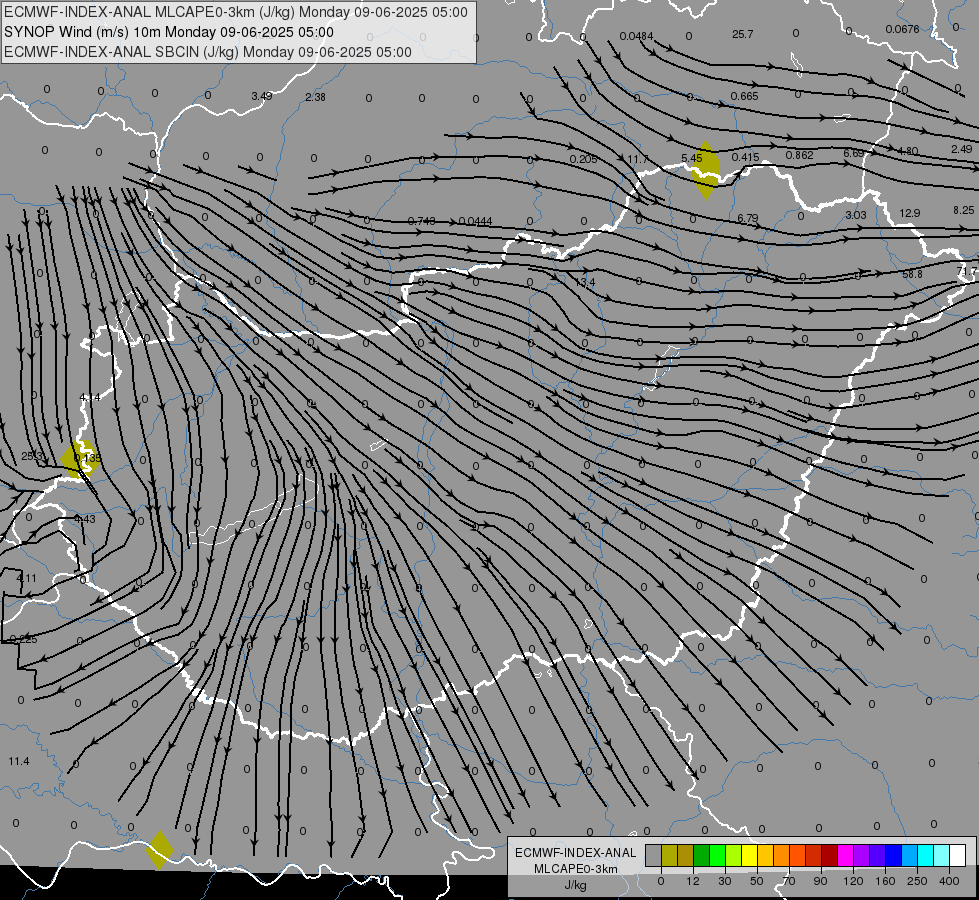Click the map value 4.11
This screenshot has height=900, width=979.
(26, 578)
